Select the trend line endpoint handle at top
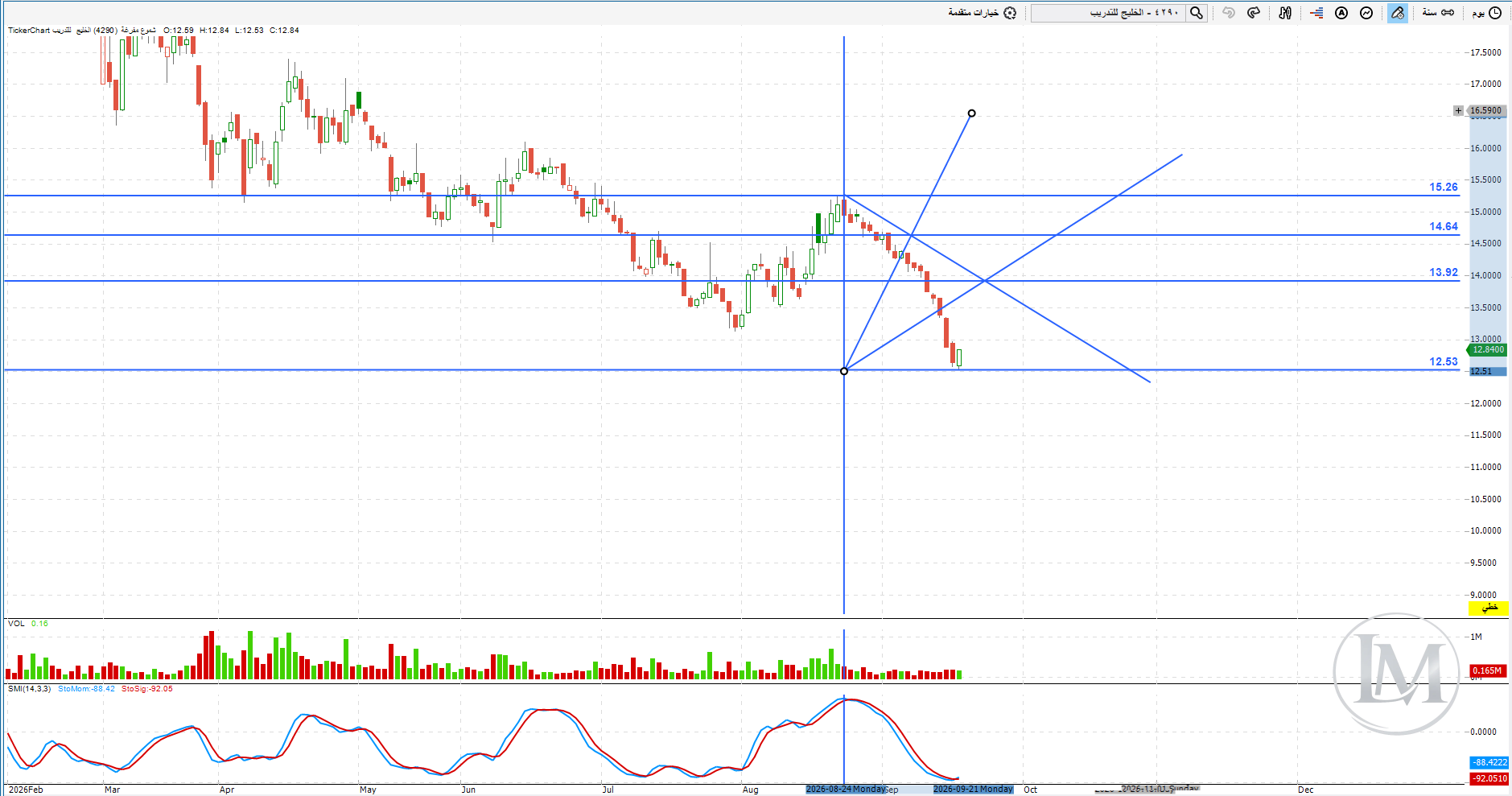The height and width of the screenshot is (796, 1512). click(x=972, y=113)
